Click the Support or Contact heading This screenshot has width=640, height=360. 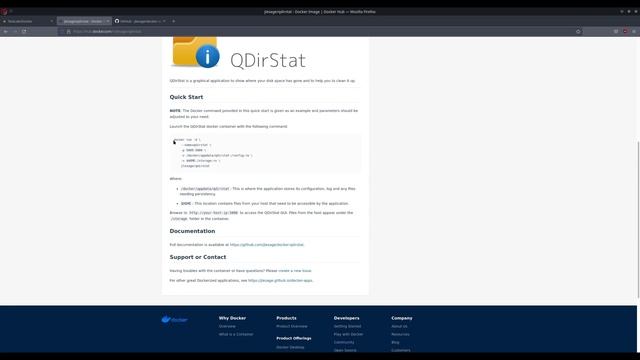point(198,257)
